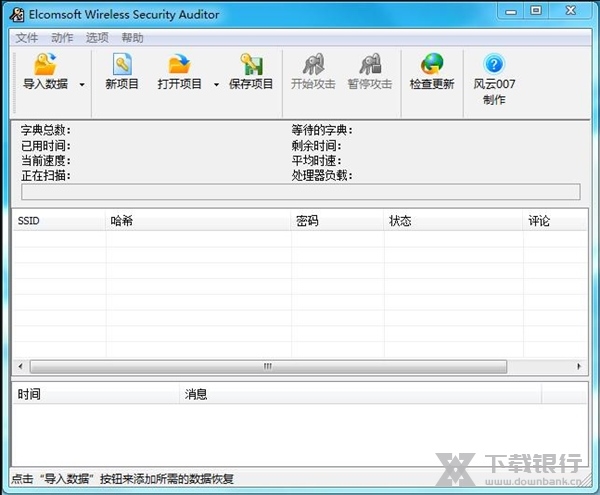The image size is (600, 495).
Task: Click the 已用时间 label
Action: click(x=46, y=145)
